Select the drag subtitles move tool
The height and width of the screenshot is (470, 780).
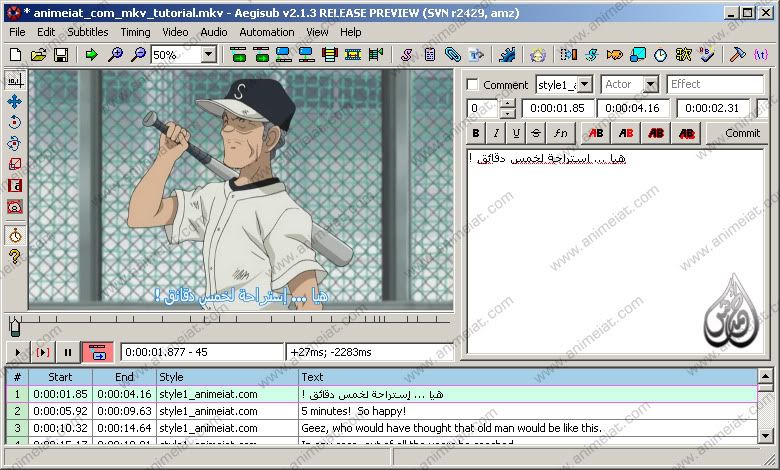(x=15, y=101)
